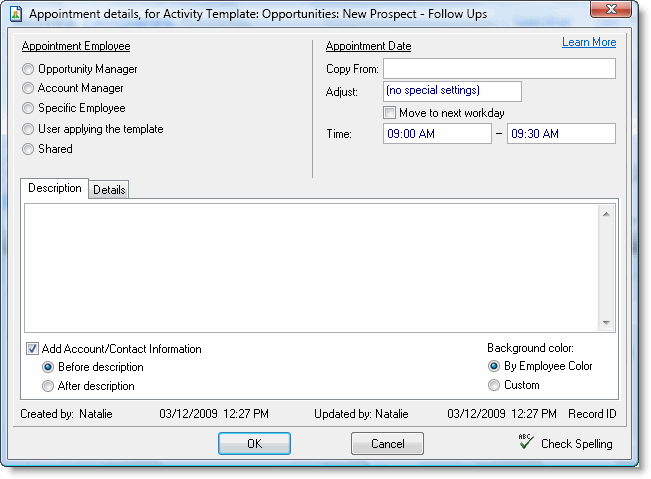Click the Check Spelling icon
Image resolution: width=651 pixels, height=479 pixels.
[526, 443]
